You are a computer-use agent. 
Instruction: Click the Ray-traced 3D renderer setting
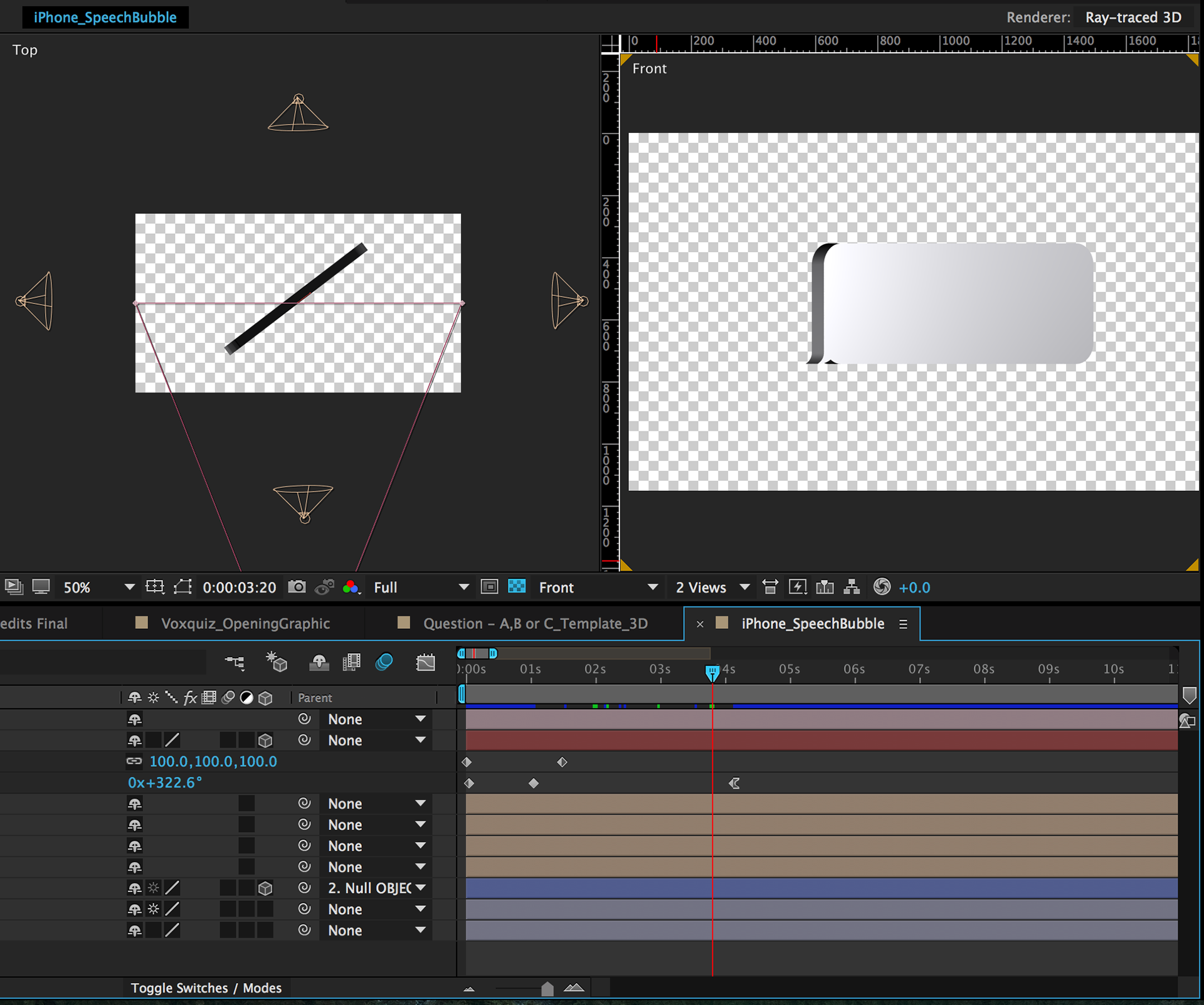1133,18
